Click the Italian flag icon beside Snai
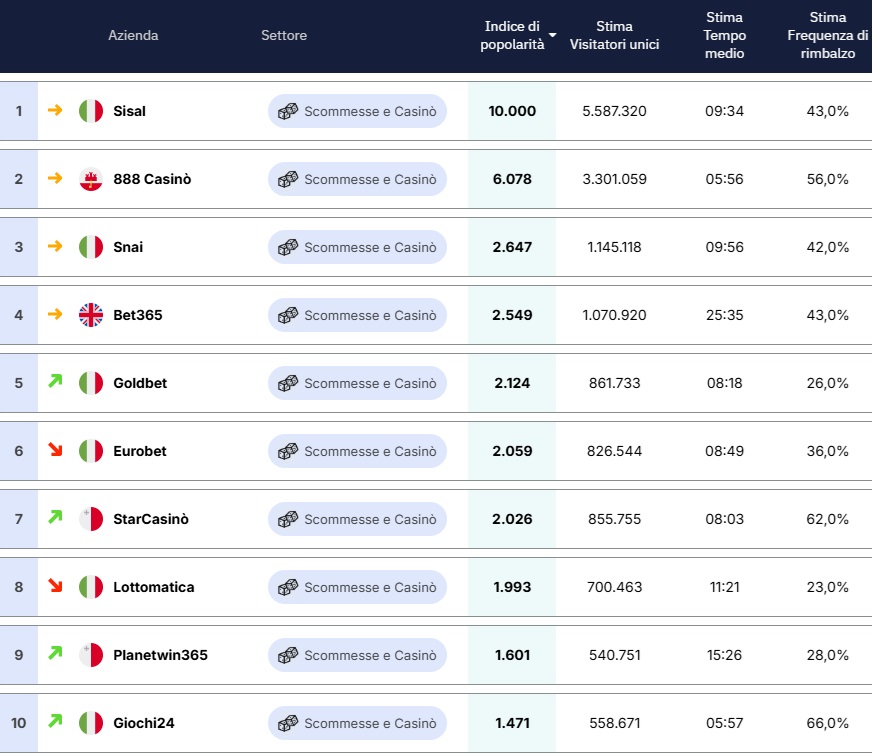The width and height of the screenshot is (872, 753). 91,247
